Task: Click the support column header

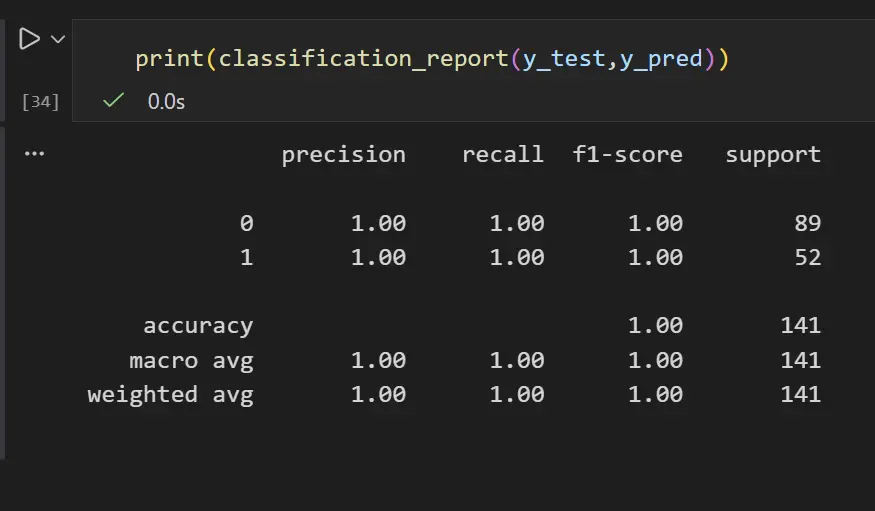Action: (x=773, y=155)
